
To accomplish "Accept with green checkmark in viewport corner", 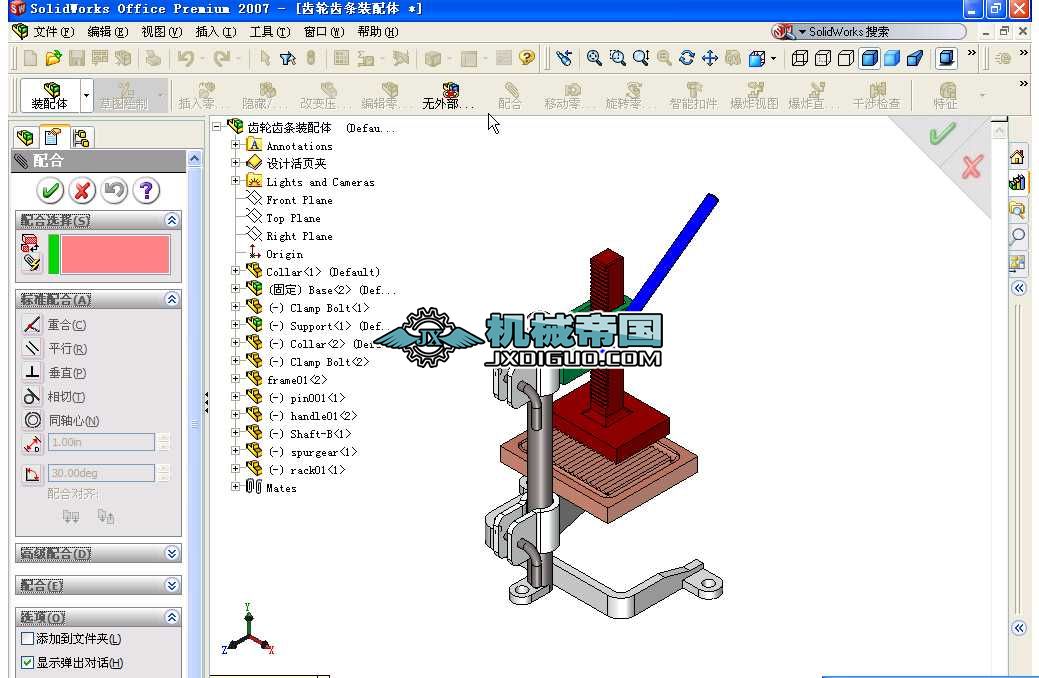I will click(941, 133).
